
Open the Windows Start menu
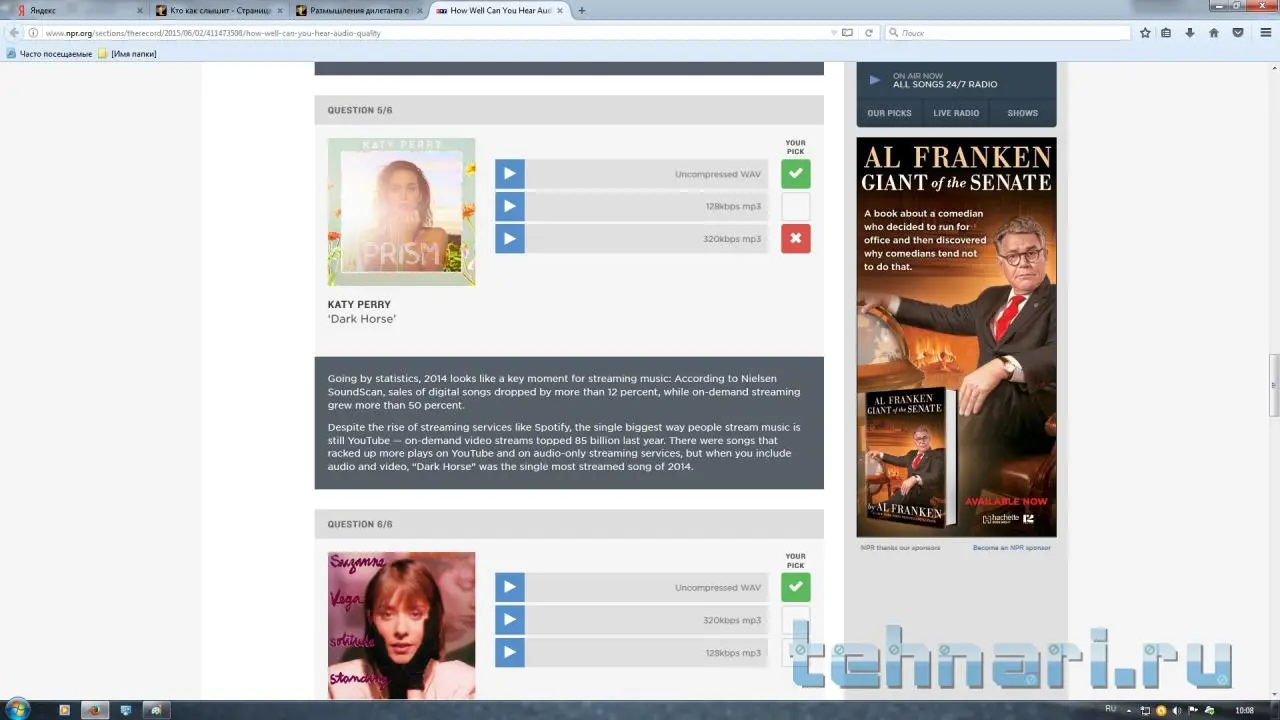(17, 710)
